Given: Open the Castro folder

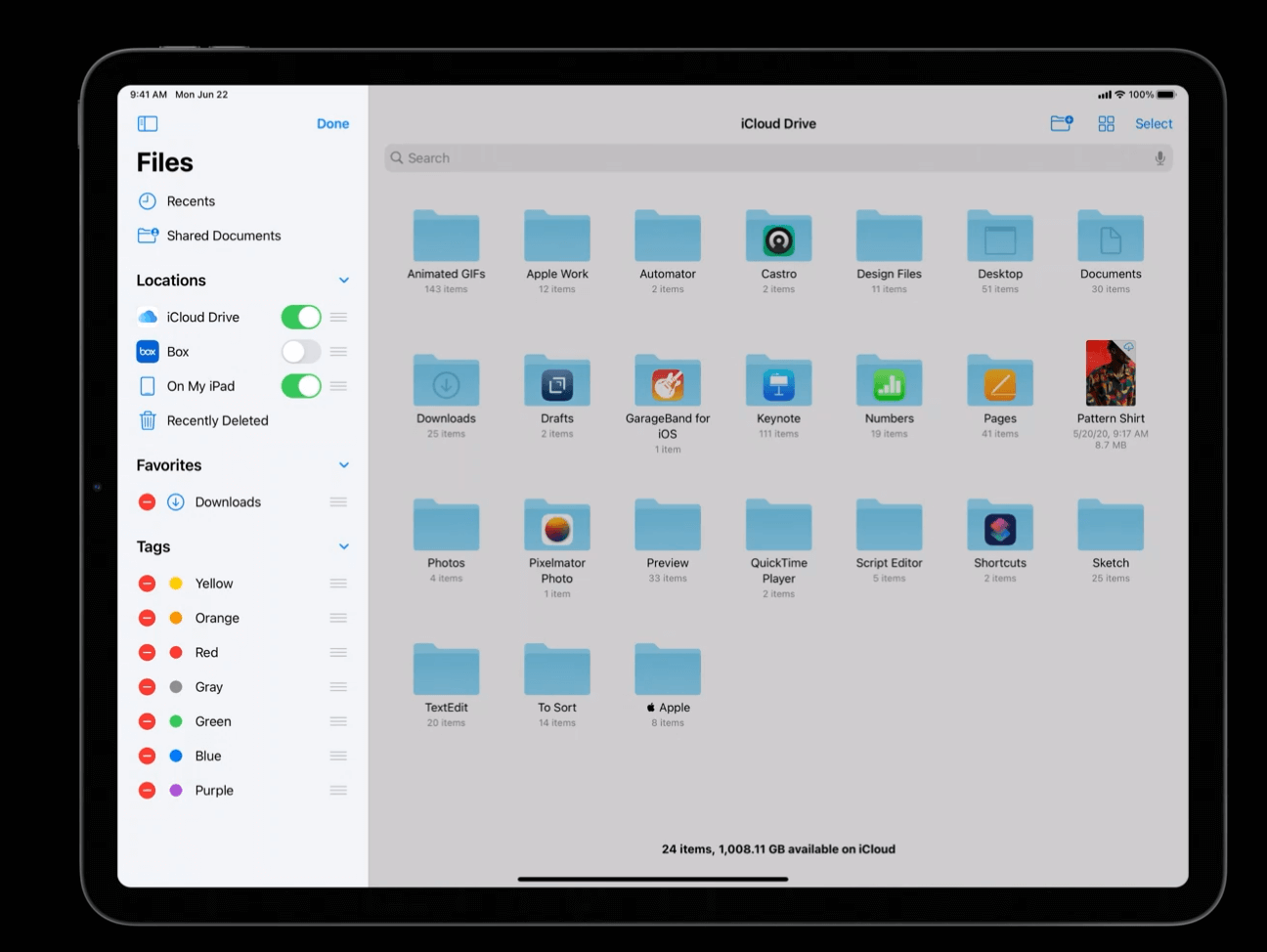Looking at the screenshot, I should [779, 236].
